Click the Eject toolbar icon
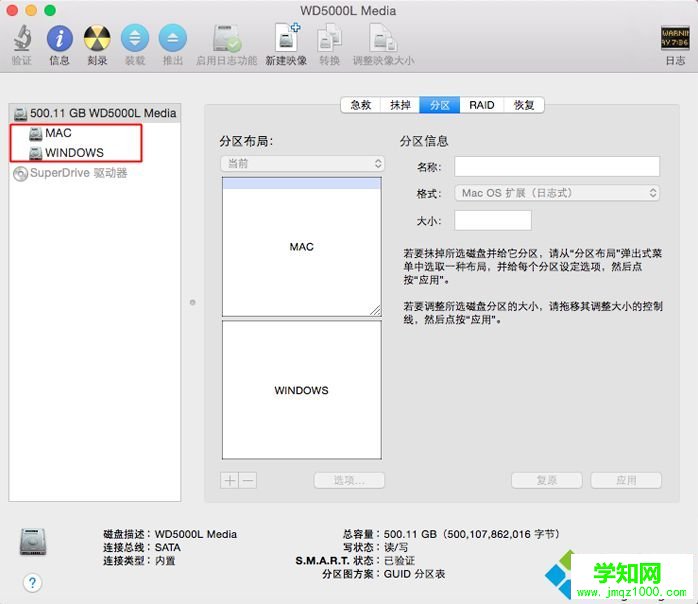The height and width of the screenshot is (604, 698). coord(173,38)
